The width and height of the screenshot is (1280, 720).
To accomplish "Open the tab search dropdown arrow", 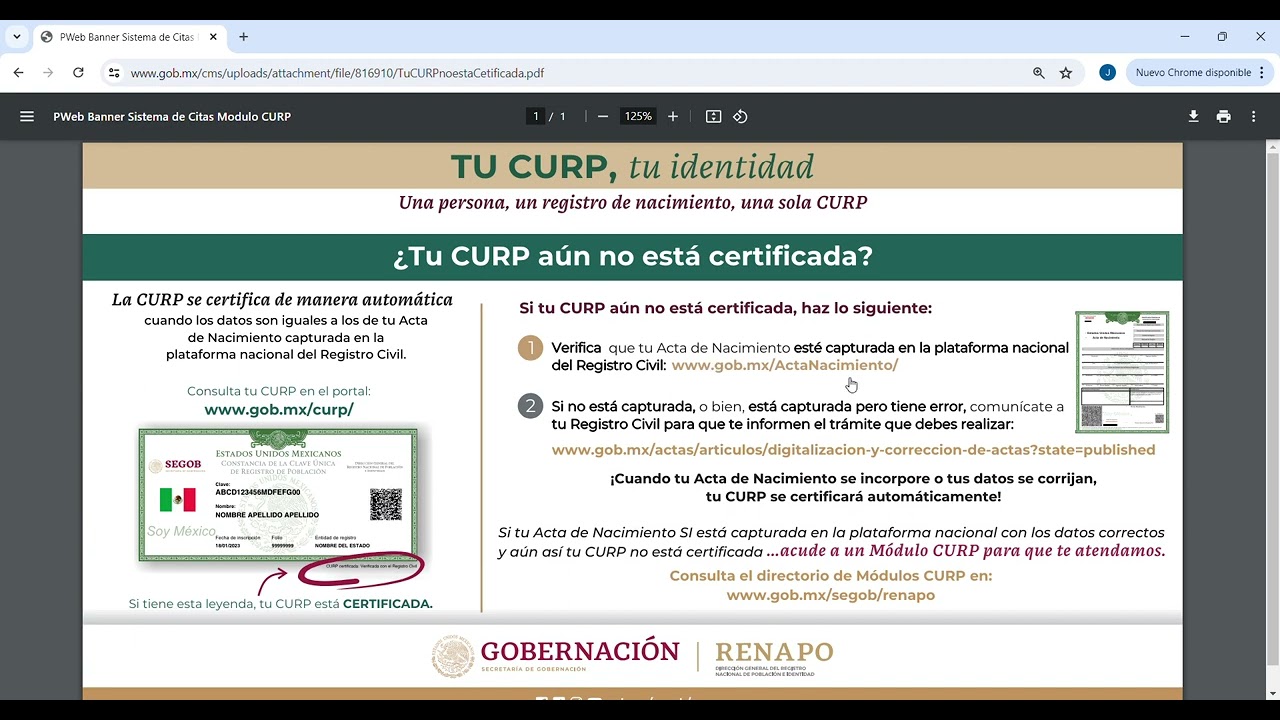I will [17, 37].
